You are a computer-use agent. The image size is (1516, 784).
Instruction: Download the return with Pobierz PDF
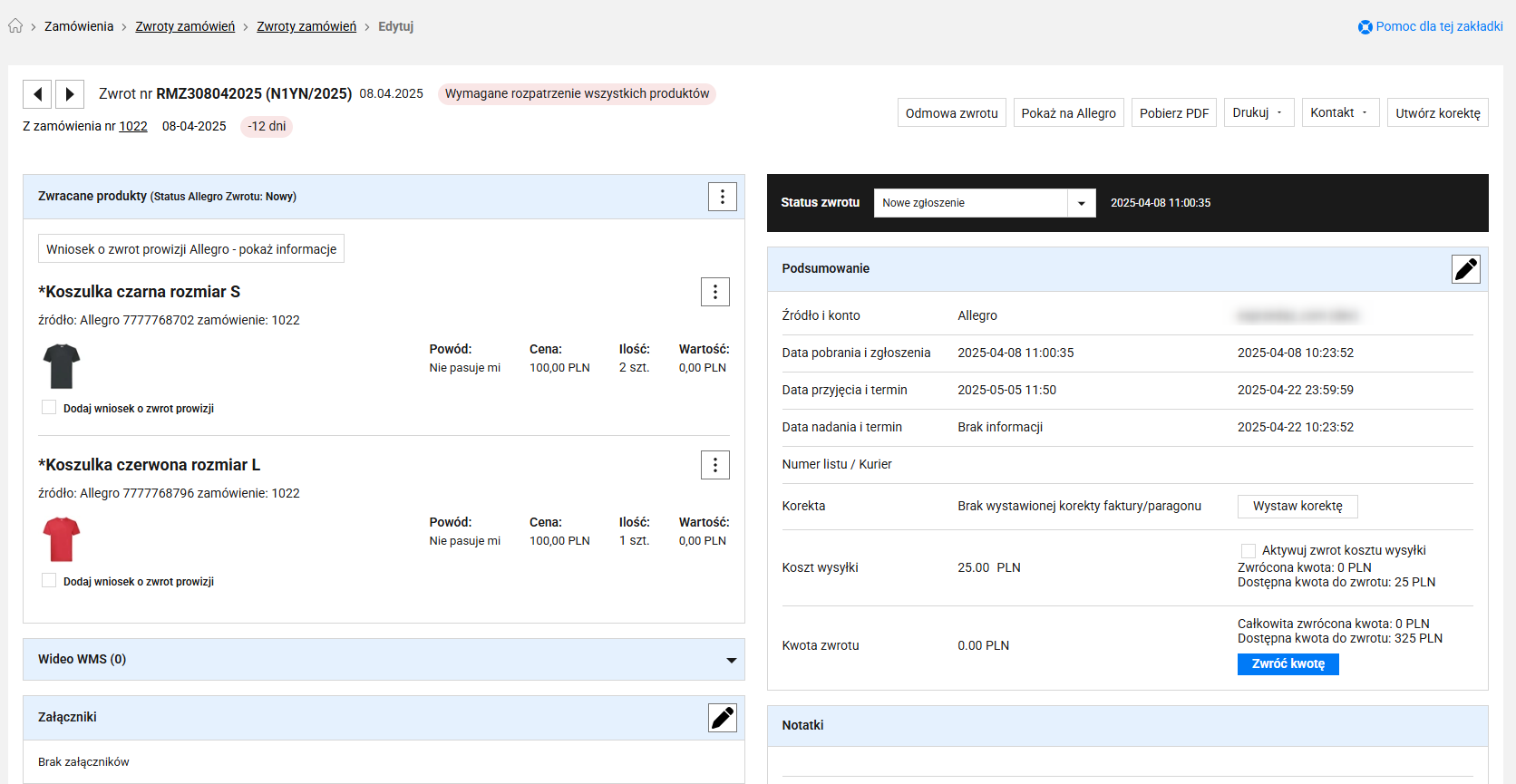pos(1174,112)
